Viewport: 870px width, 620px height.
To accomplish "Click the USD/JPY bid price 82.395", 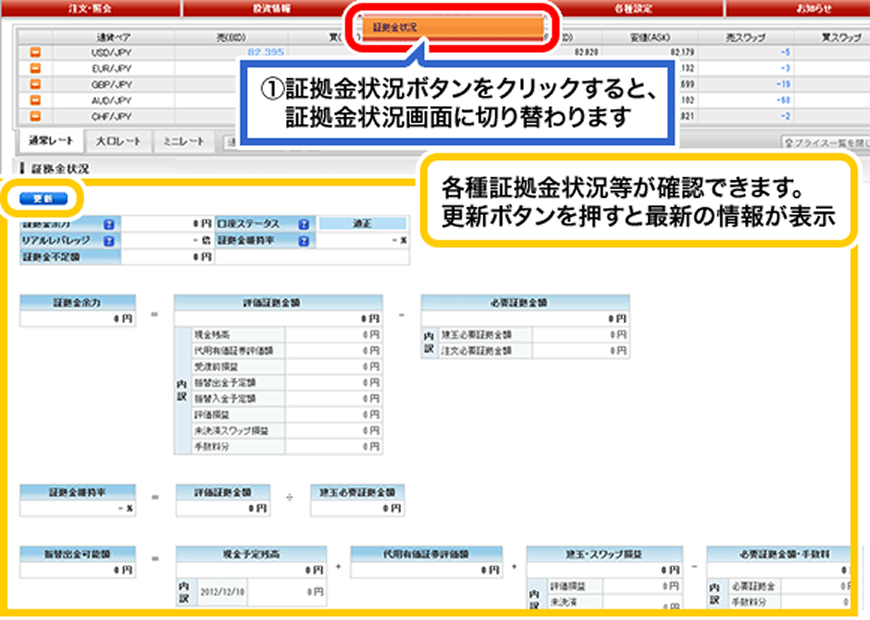I will [x=266, y=51].
